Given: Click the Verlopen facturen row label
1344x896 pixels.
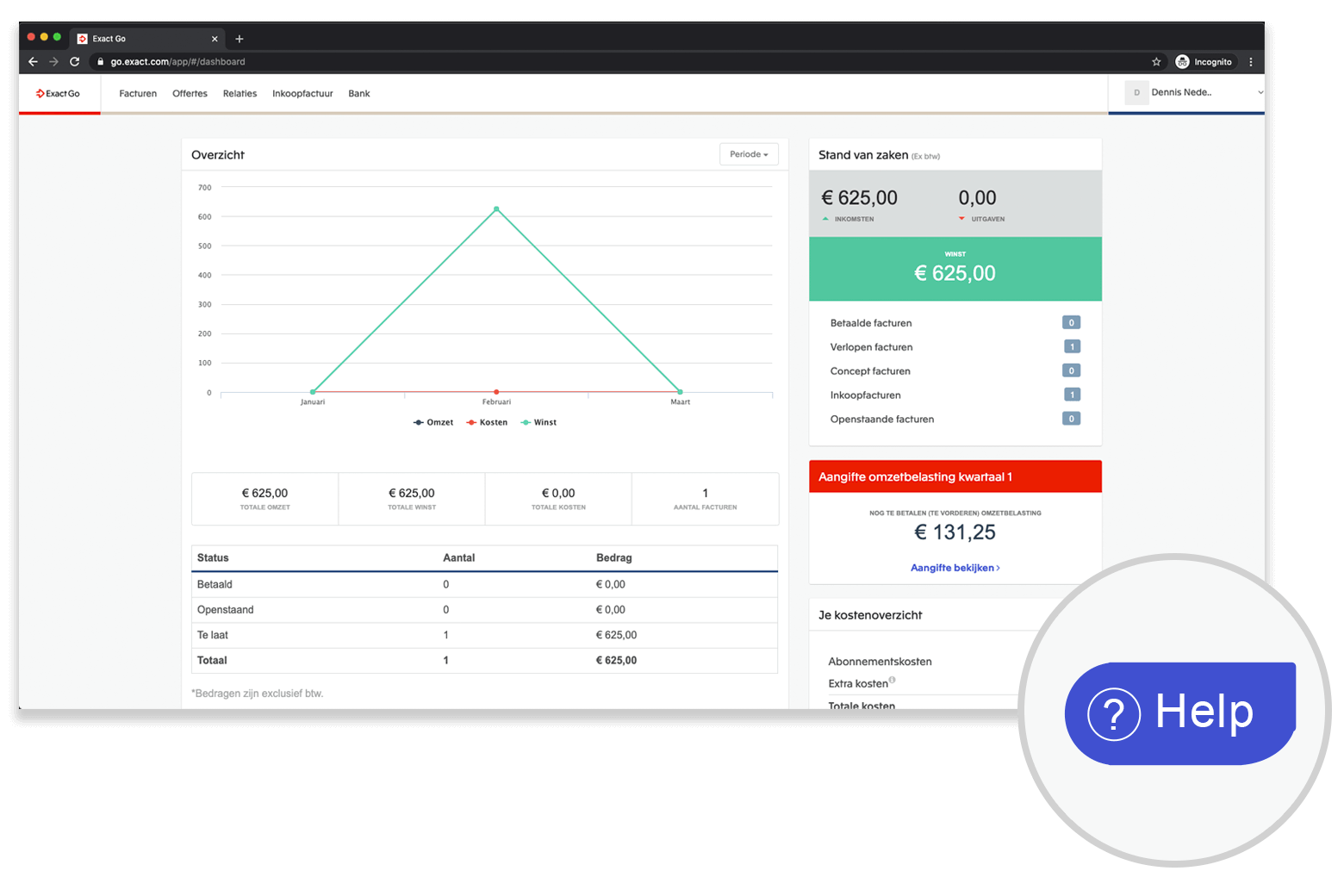Looking at the screenshot, I should (871, 347).
